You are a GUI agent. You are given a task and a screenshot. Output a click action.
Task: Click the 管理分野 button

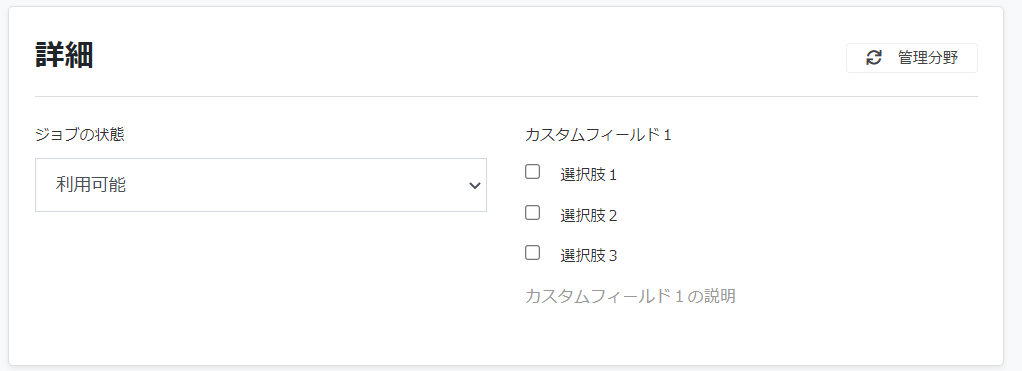pos(911,58)
